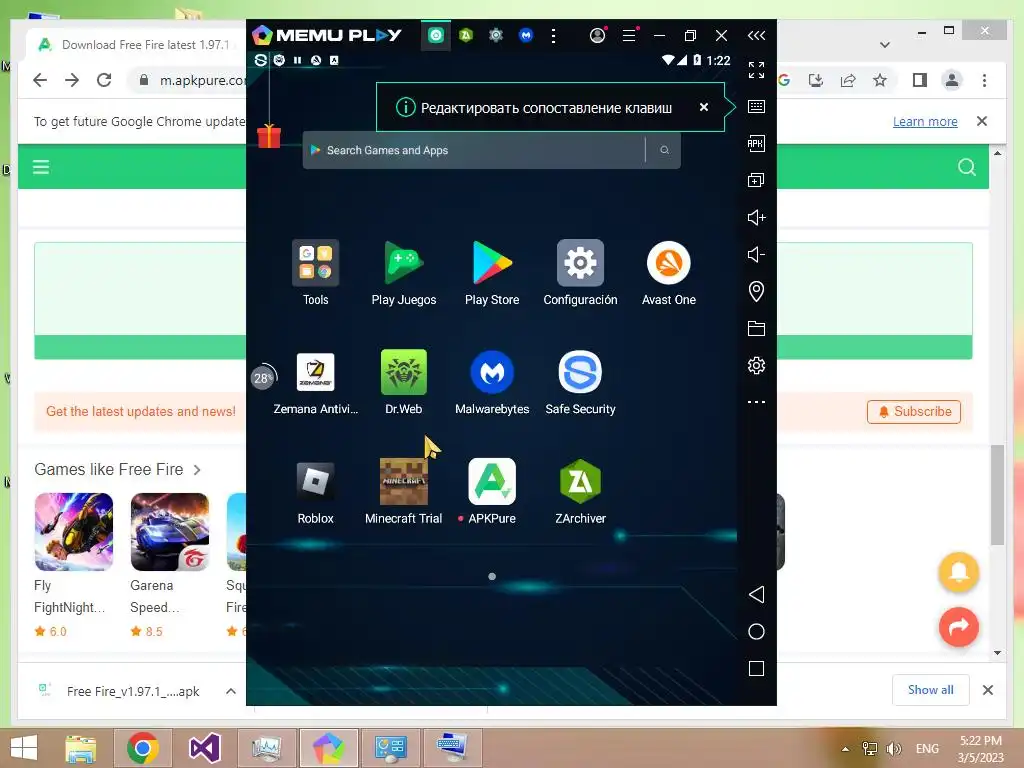Open the shared folder icon
The image size is (1024, 768).
pos(756,328)
